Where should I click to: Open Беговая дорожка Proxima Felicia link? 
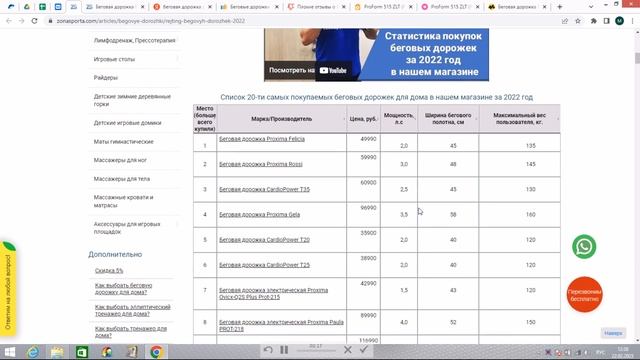[x=262, y=139]
